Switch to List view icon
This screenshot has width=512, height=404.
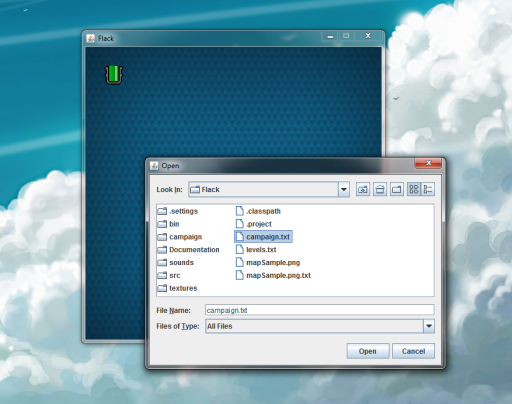414,189
